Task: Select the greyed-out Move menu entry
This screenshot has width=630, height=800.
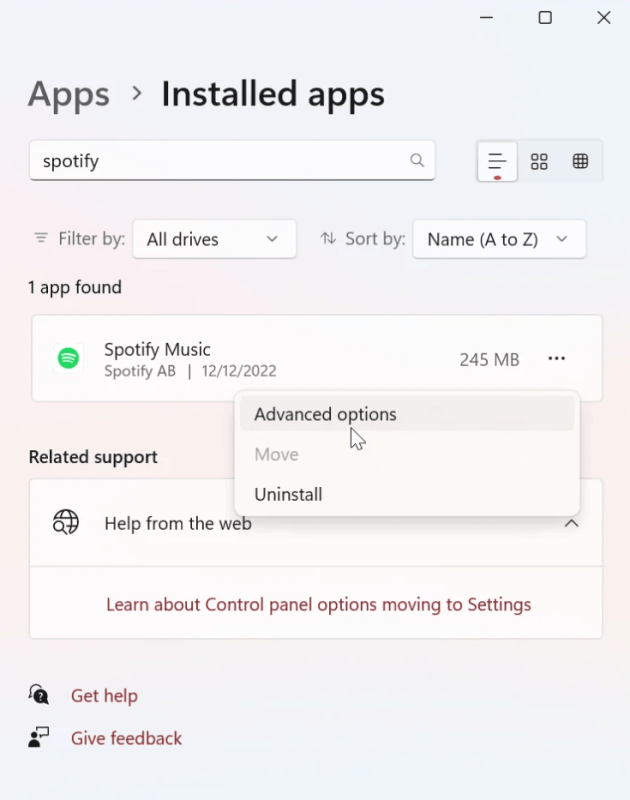Action: (x=407, y=454)
